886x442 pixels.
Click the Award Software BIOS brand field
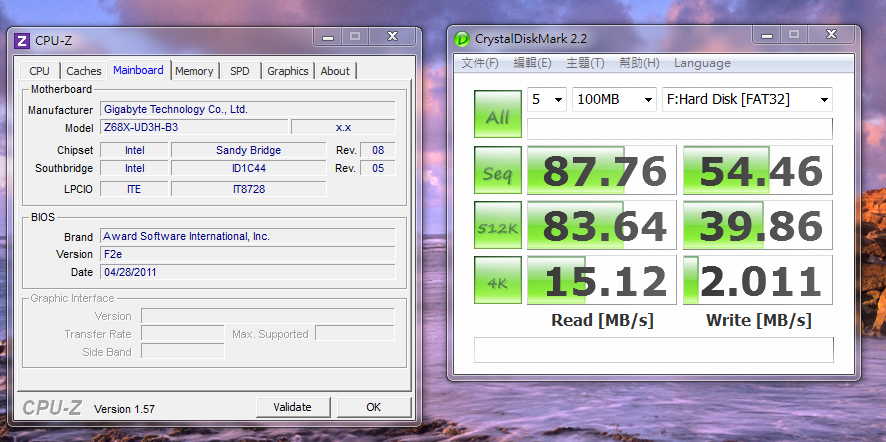(x=247, y=236)
